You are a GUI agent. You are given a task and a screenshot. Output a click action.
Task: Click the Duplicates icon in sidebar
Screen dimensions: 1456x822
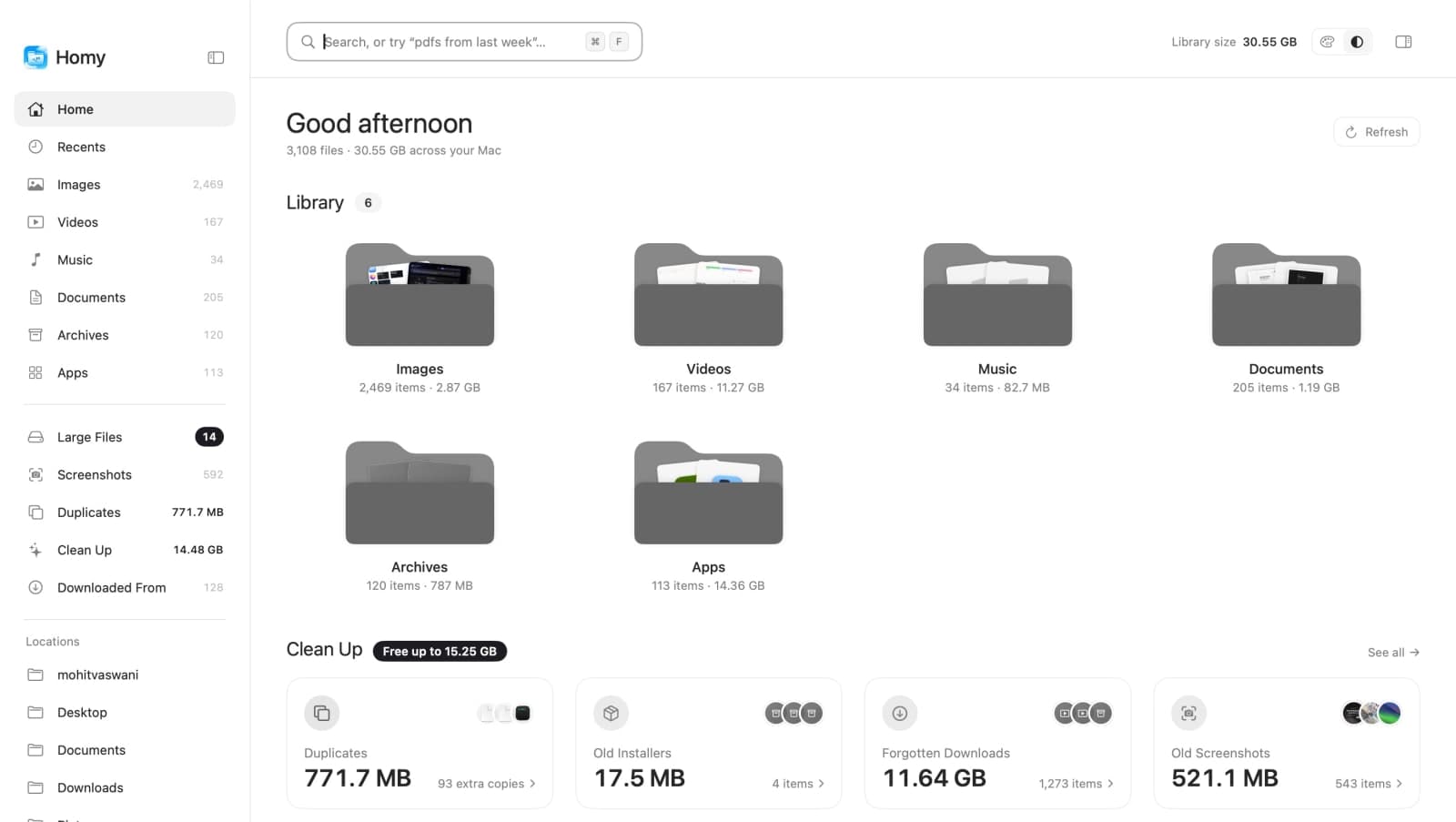click(35, 512)
